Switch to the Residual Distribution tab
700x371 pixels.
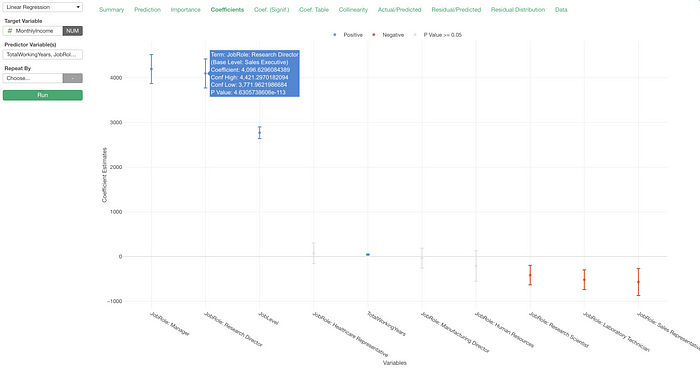coord(517,9)
